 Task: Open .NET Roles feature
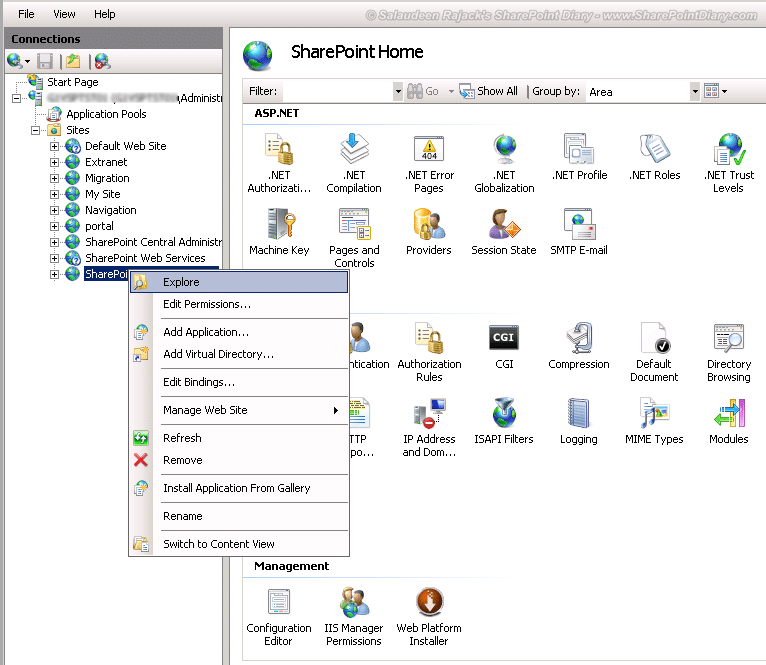655,157
